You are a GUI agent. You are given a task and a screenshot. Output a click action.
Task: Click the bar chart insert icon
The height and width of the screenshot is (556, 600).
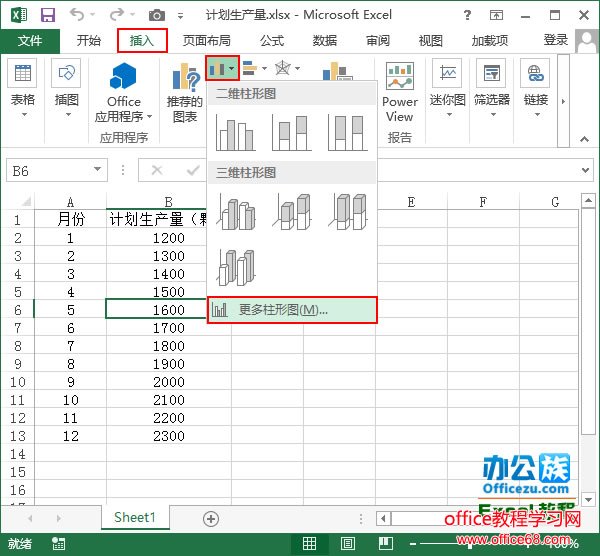[x=250, y=68]
